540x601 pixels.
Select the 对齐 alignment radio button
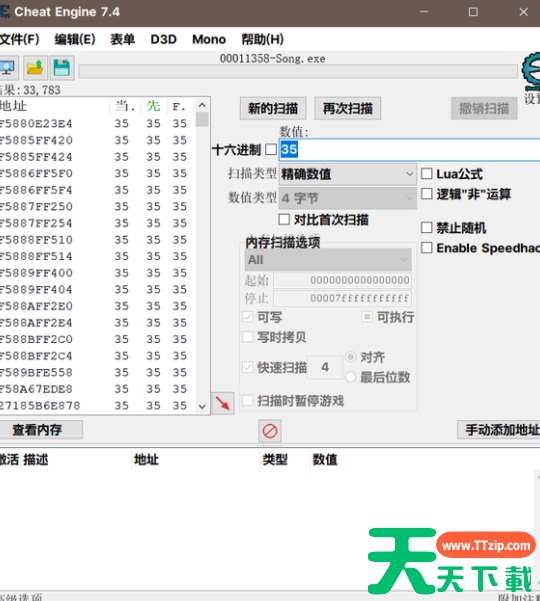[350, 357]
